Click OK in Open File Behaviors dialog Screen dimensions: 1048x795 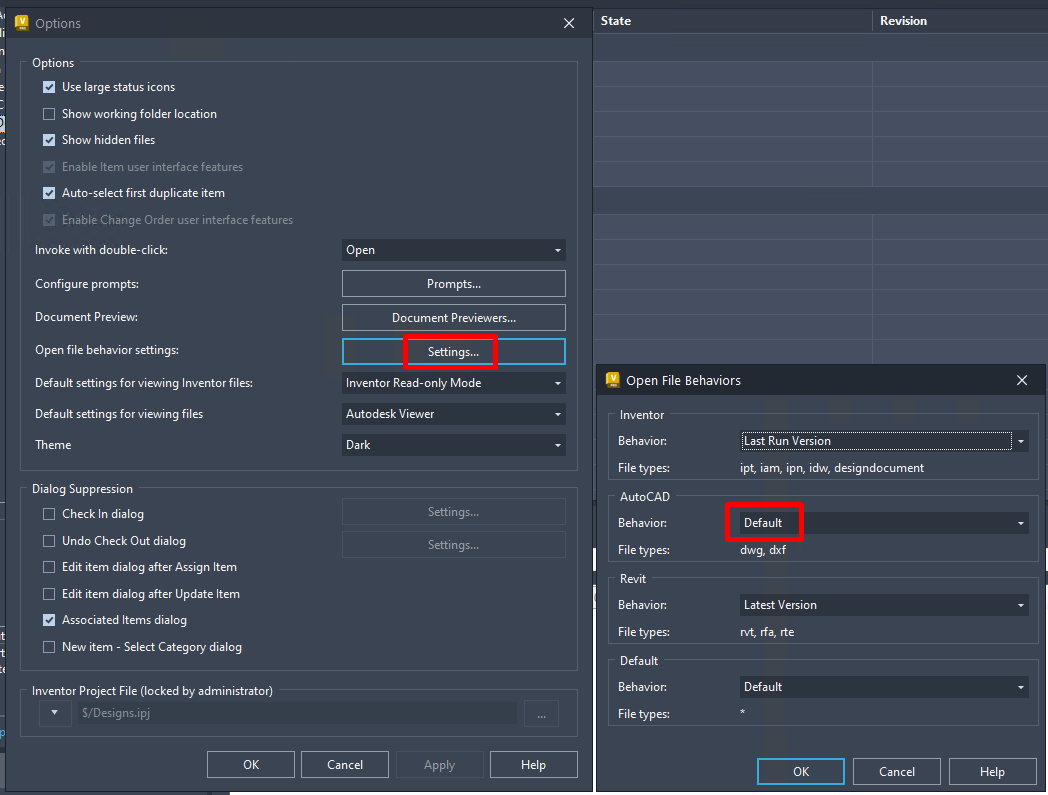801,772
